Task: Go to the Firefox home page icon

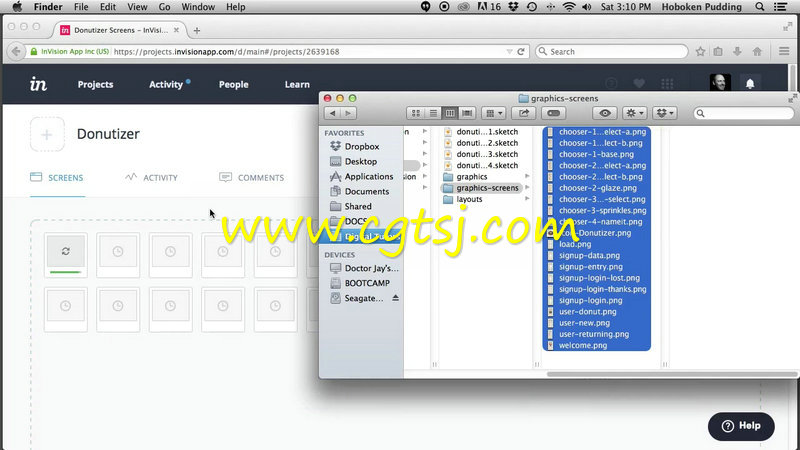Action: coord(757,52)
